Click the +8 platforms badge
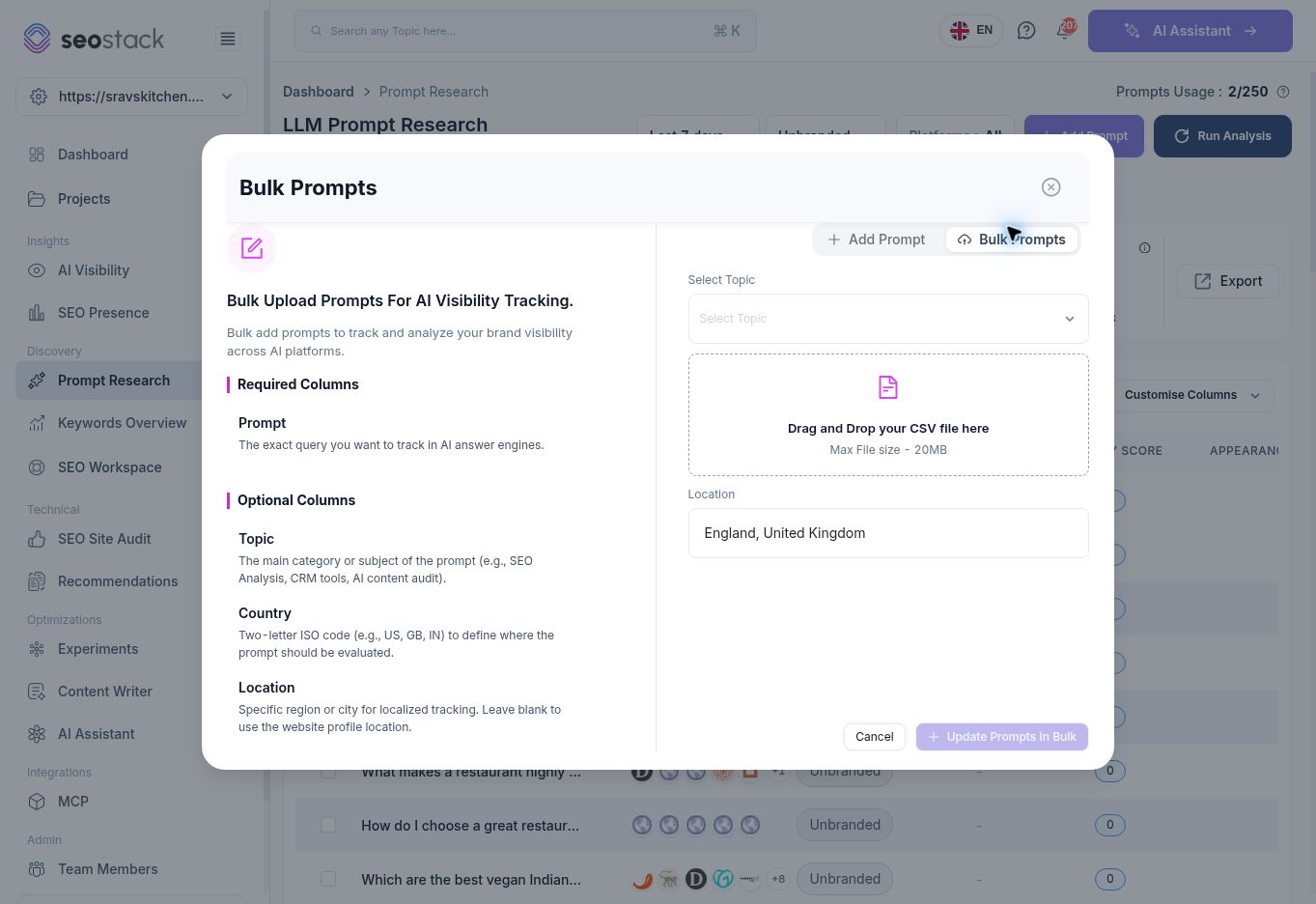The image size is (1316, 904). 778,879
